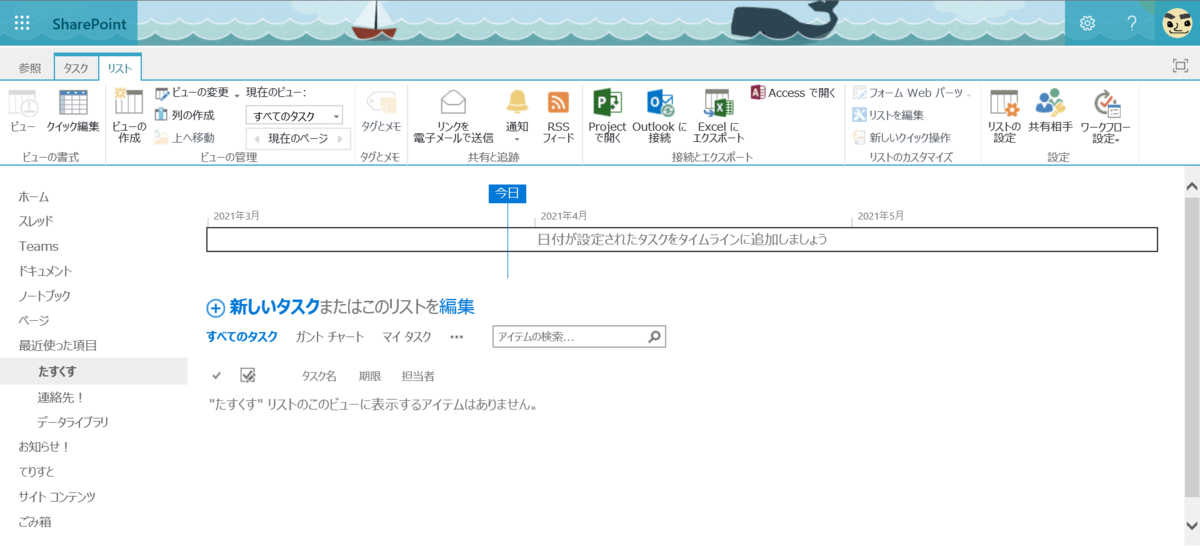Switch to the リスト ribbon tab
The height and width of the screenshot is (546, 1200).
click(x=120, y=68)
